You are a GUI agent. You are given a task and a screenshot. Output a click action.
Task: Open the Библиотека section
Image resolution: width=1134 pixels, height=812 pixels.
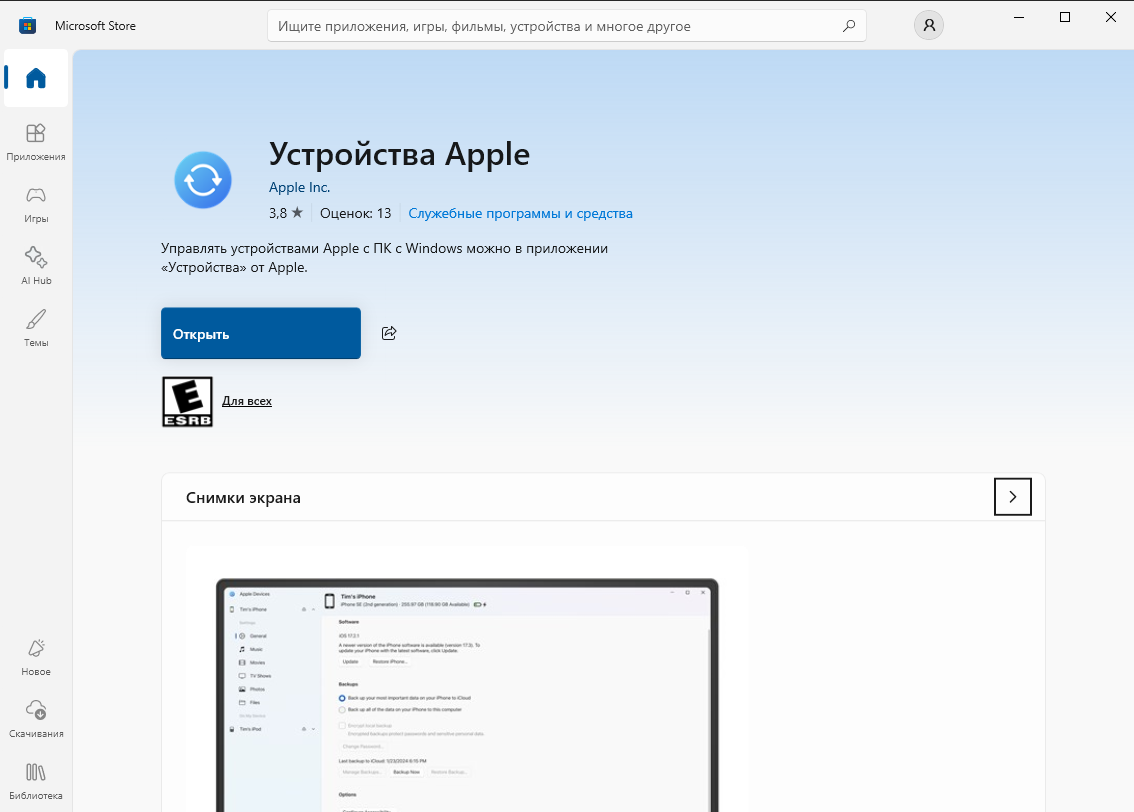(35, 782)
